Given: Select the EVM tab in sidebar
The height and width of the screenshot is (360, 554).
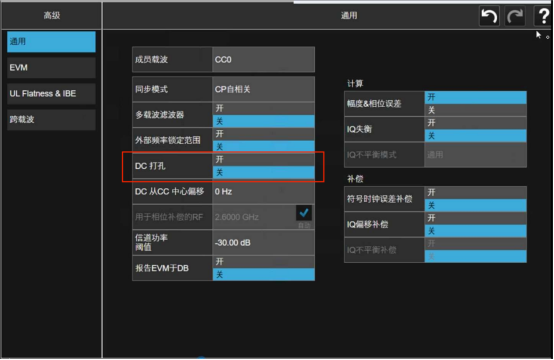Looking at the screenshot, I should pos(51,67).
